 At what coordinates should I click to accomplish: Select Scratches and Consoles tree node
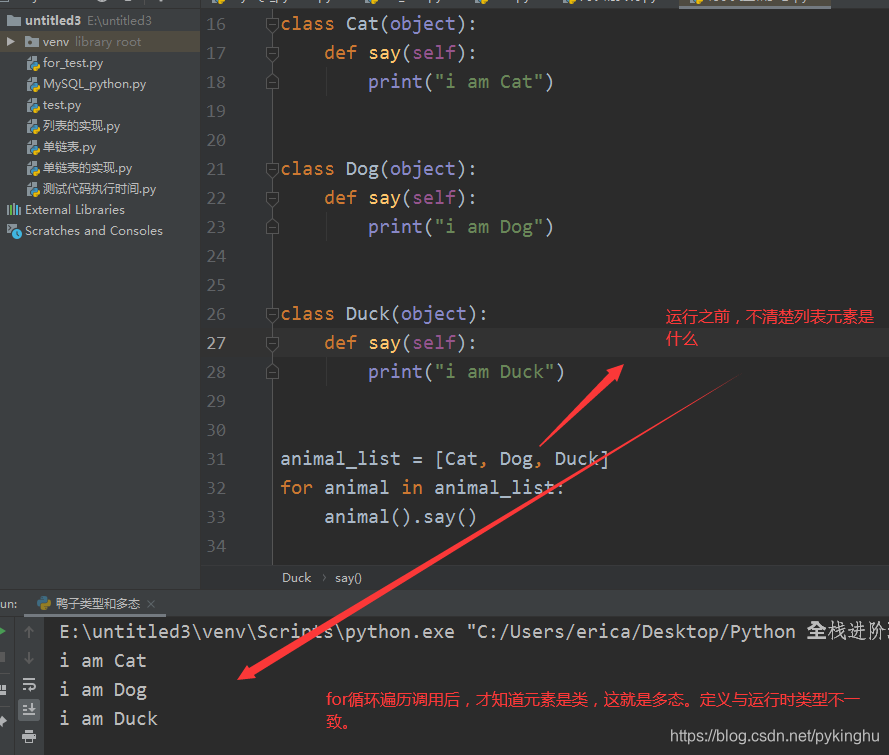pos(94,231)
